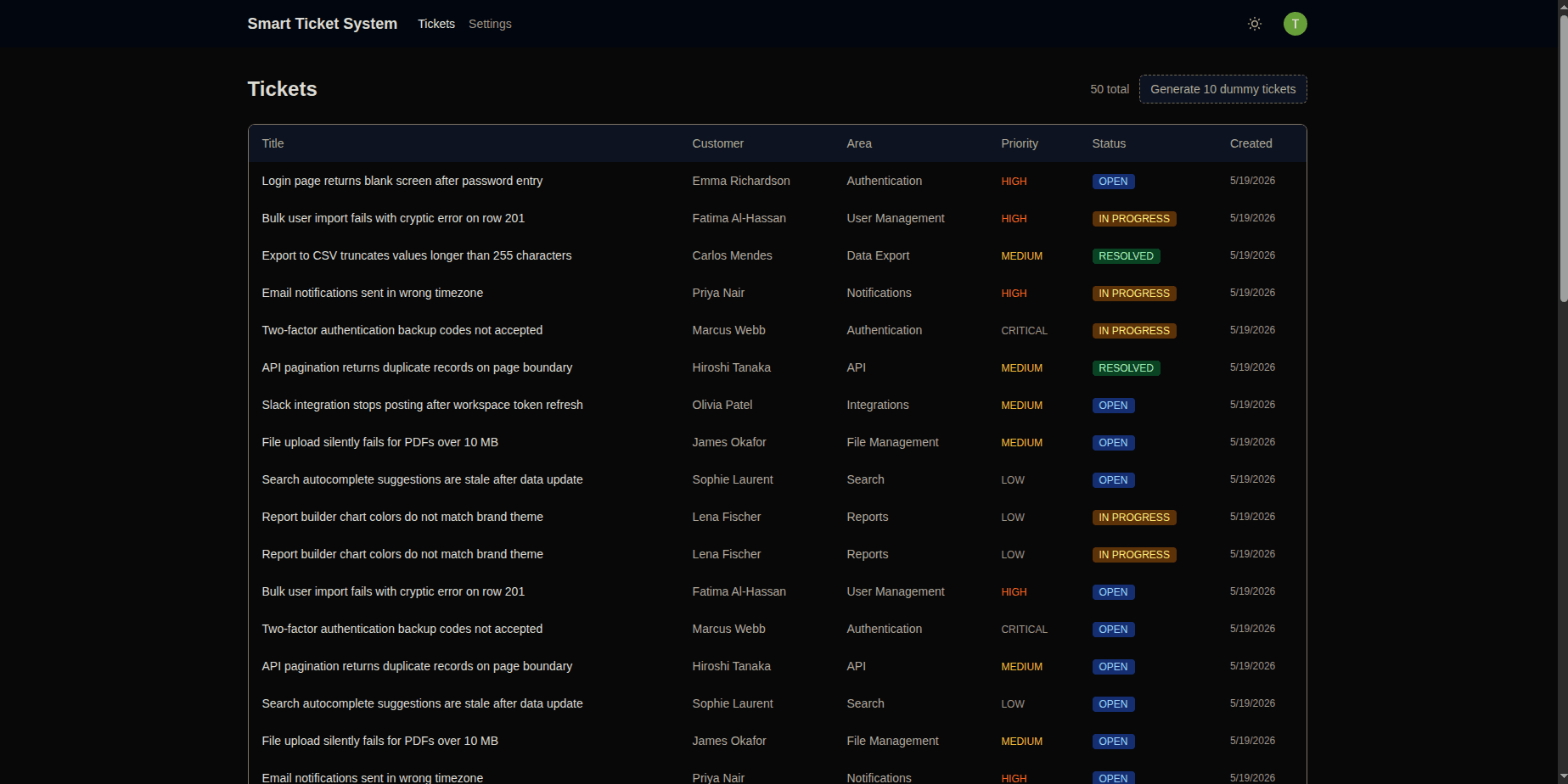Click the Integrations area cell
Image resolution: width=1568 pixels, height=784 pixels.
(x=878, y=405)
